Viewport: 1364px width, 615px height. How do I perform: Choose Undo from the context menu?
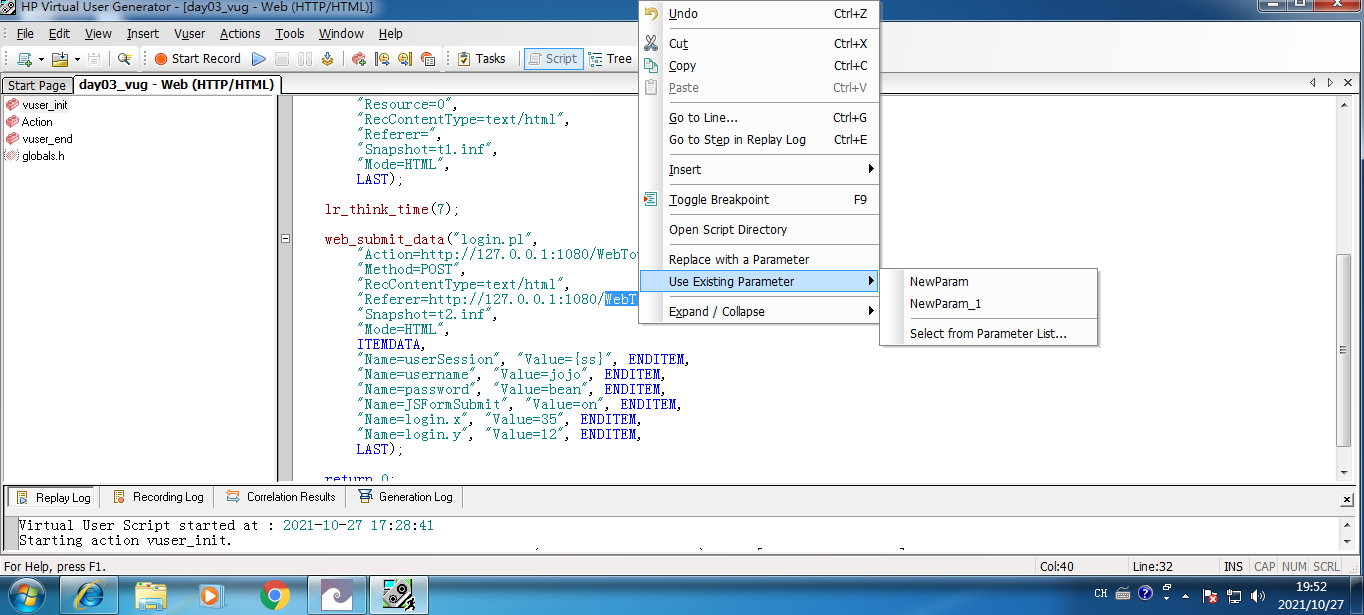[x=758, y=14]
